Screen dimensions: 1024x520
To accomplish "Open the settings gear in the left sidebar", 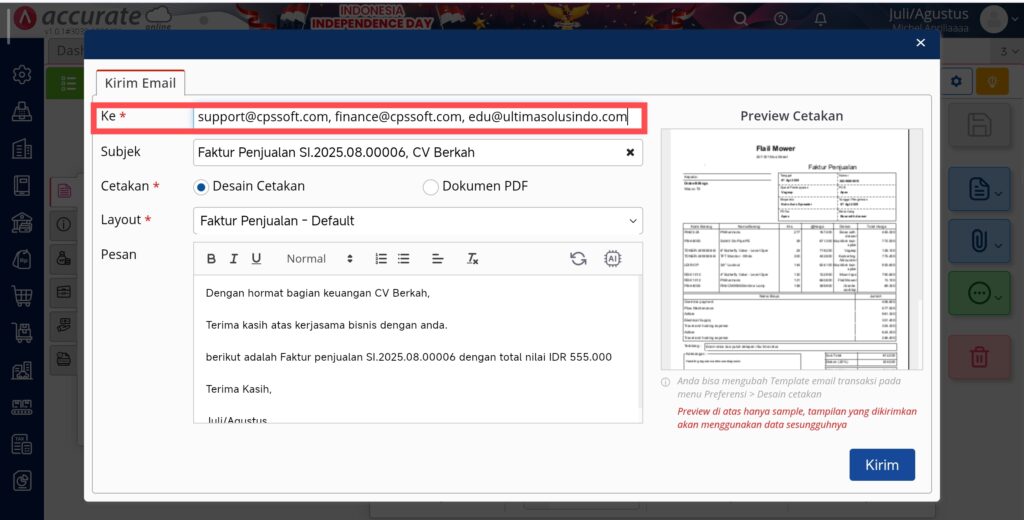I will (22, 74).
